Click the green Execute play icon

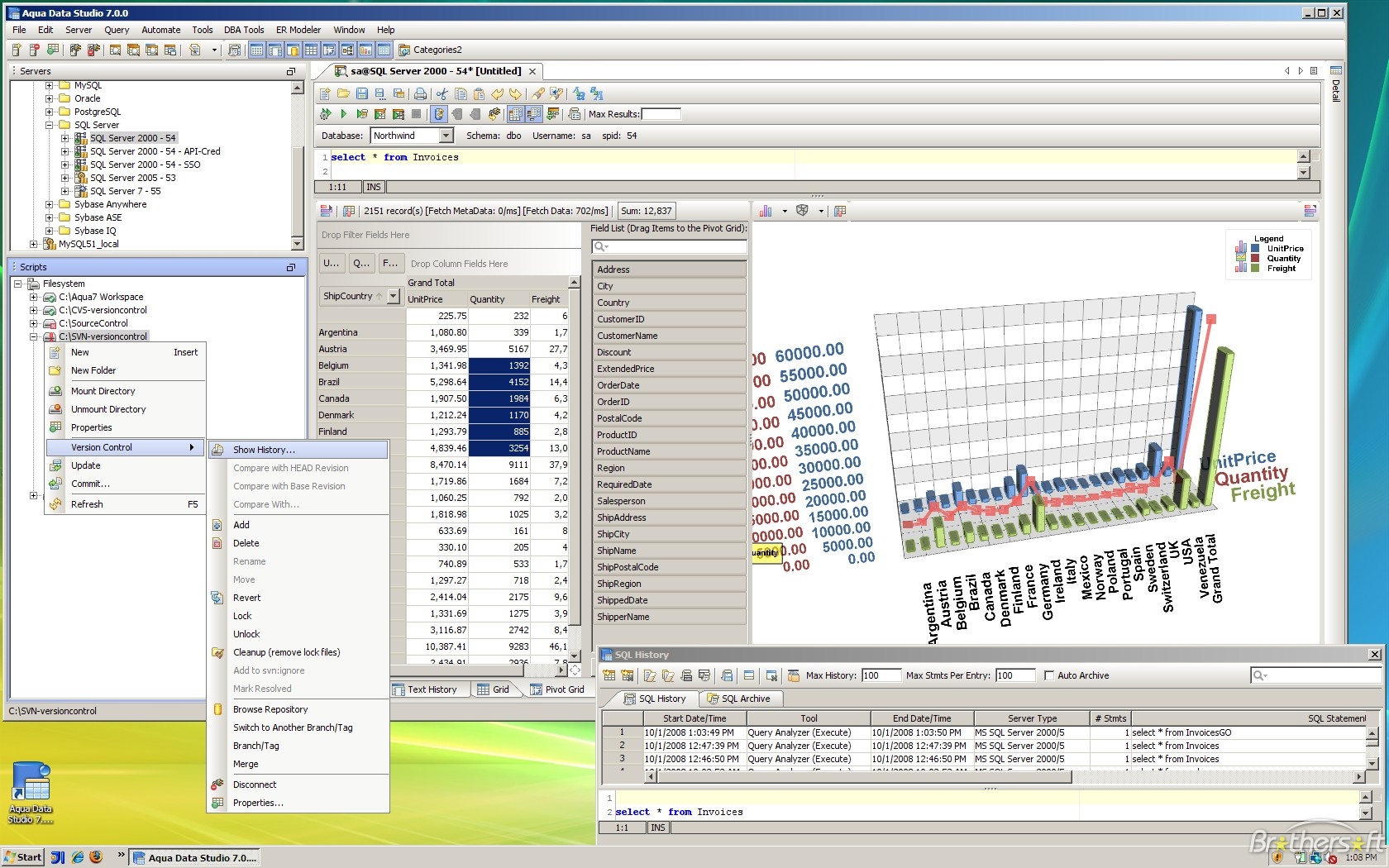(x=343, y=114)
